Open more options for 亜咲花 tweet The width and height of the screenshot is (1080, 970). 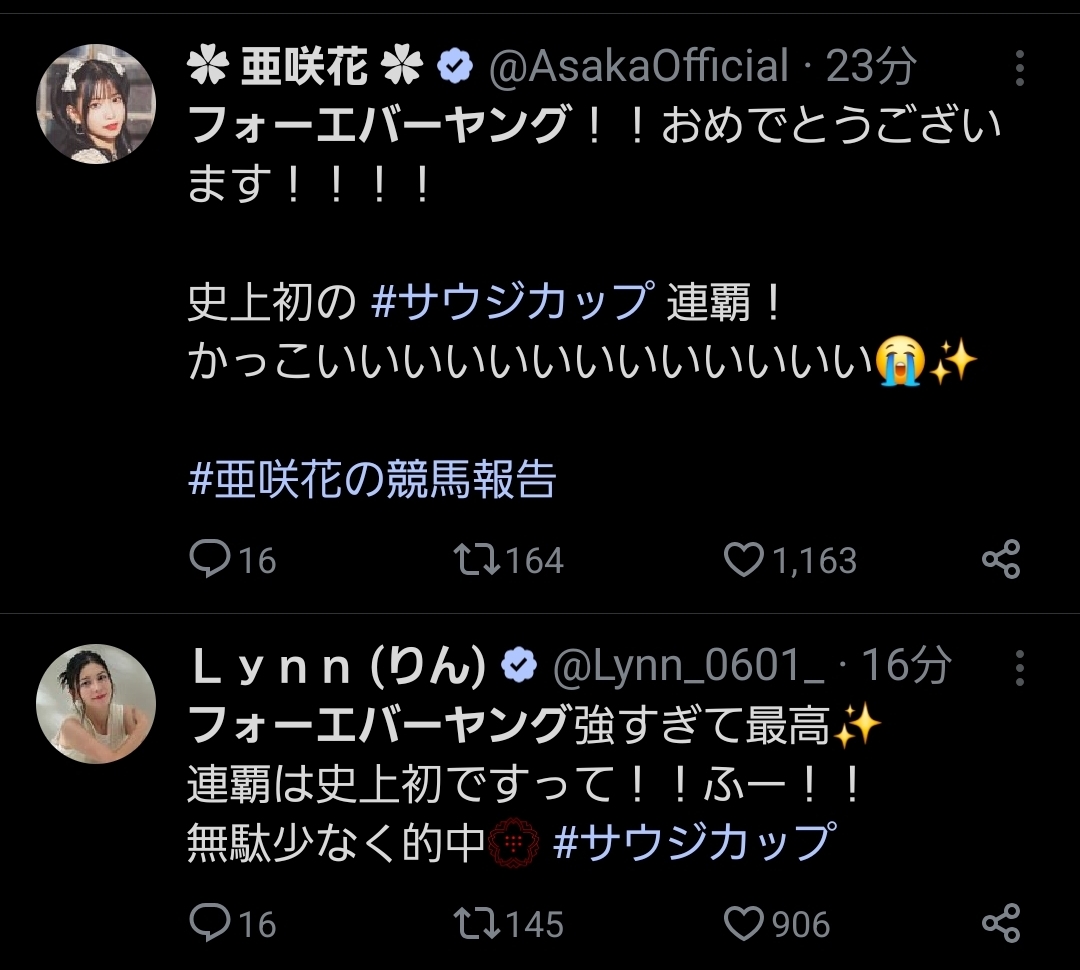click(1019, 68)
